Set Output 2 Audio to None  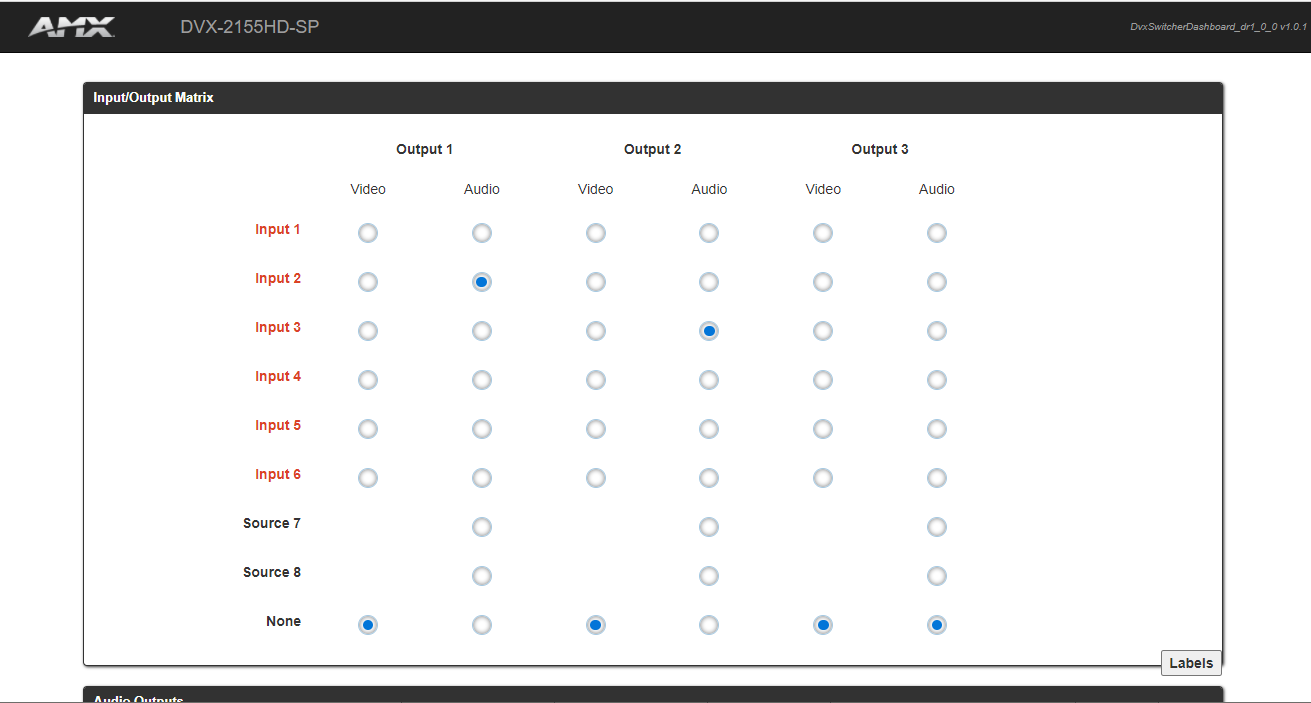[x=709, y=625]
